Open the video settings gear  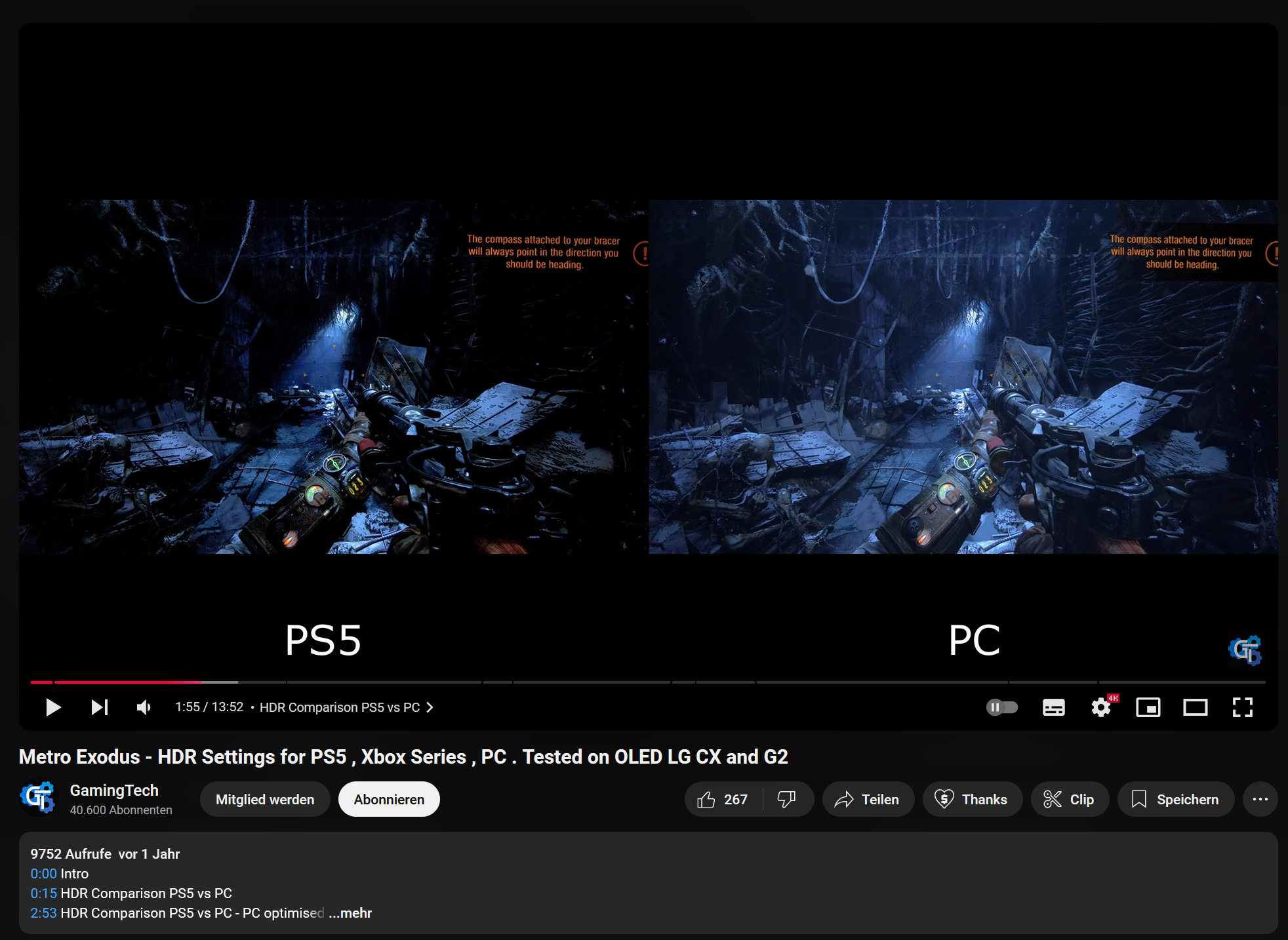pos(1101,707)
